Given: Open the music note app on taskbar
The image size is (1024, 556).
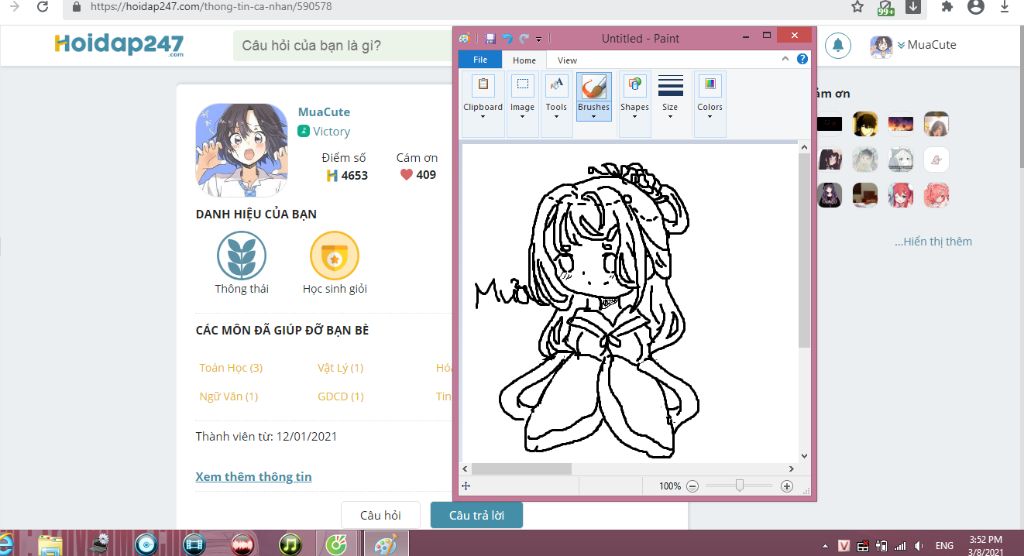Looking at the screenshot, I should pos(290,544).
